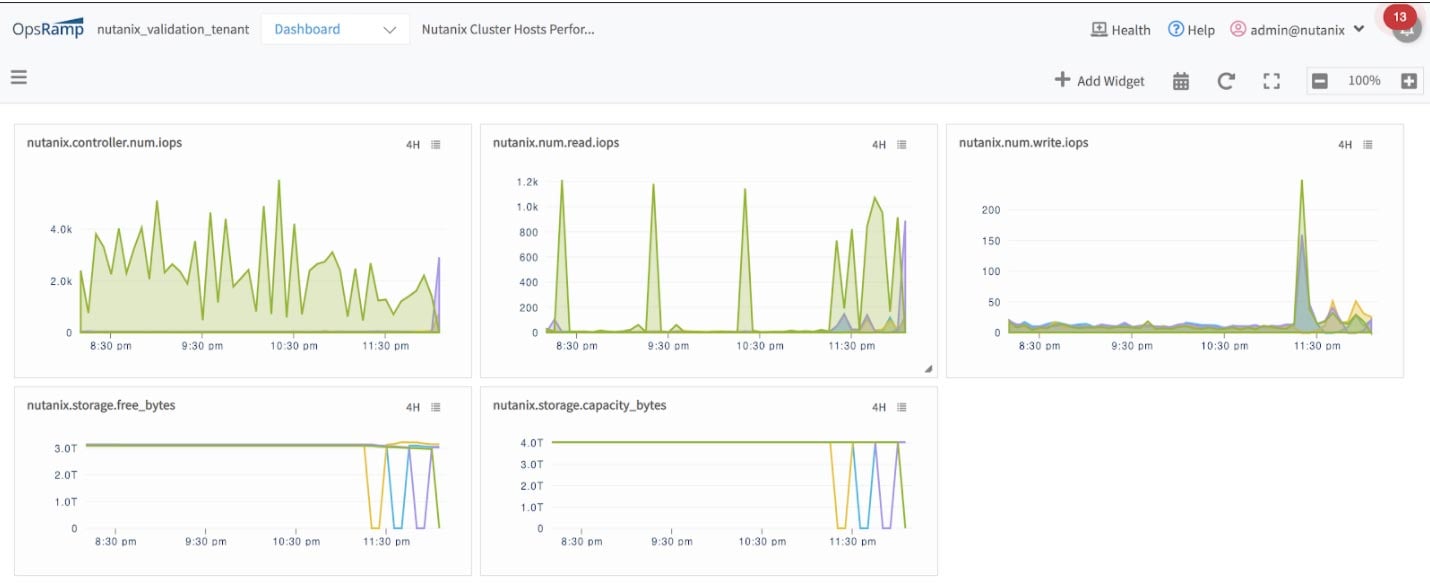
Task: Open the nutanix.controller.num.iops widget options icon
Action: tap(435, 143)
